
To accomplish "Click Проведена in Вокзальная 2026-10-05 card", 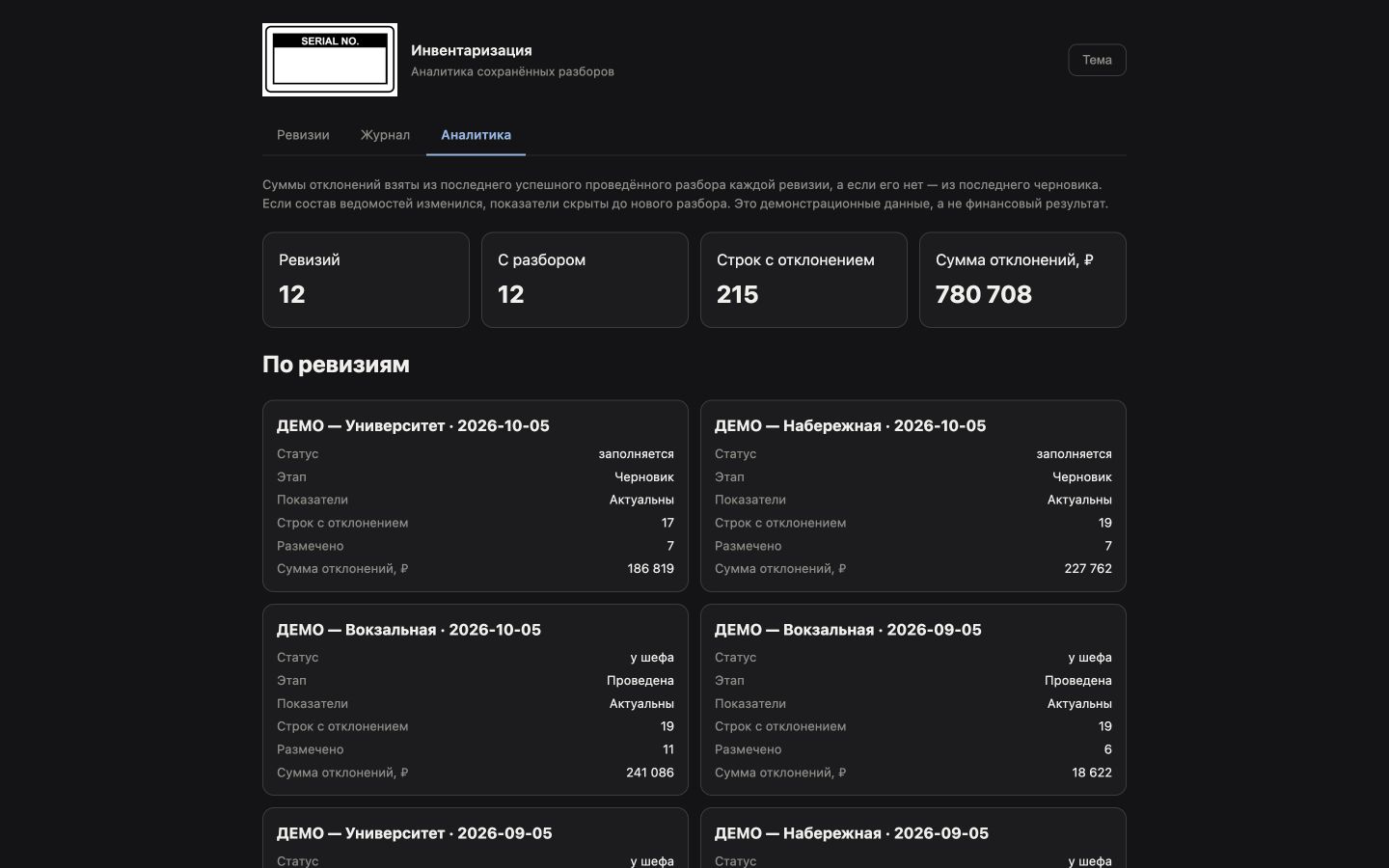I will (x=640, y=681).
